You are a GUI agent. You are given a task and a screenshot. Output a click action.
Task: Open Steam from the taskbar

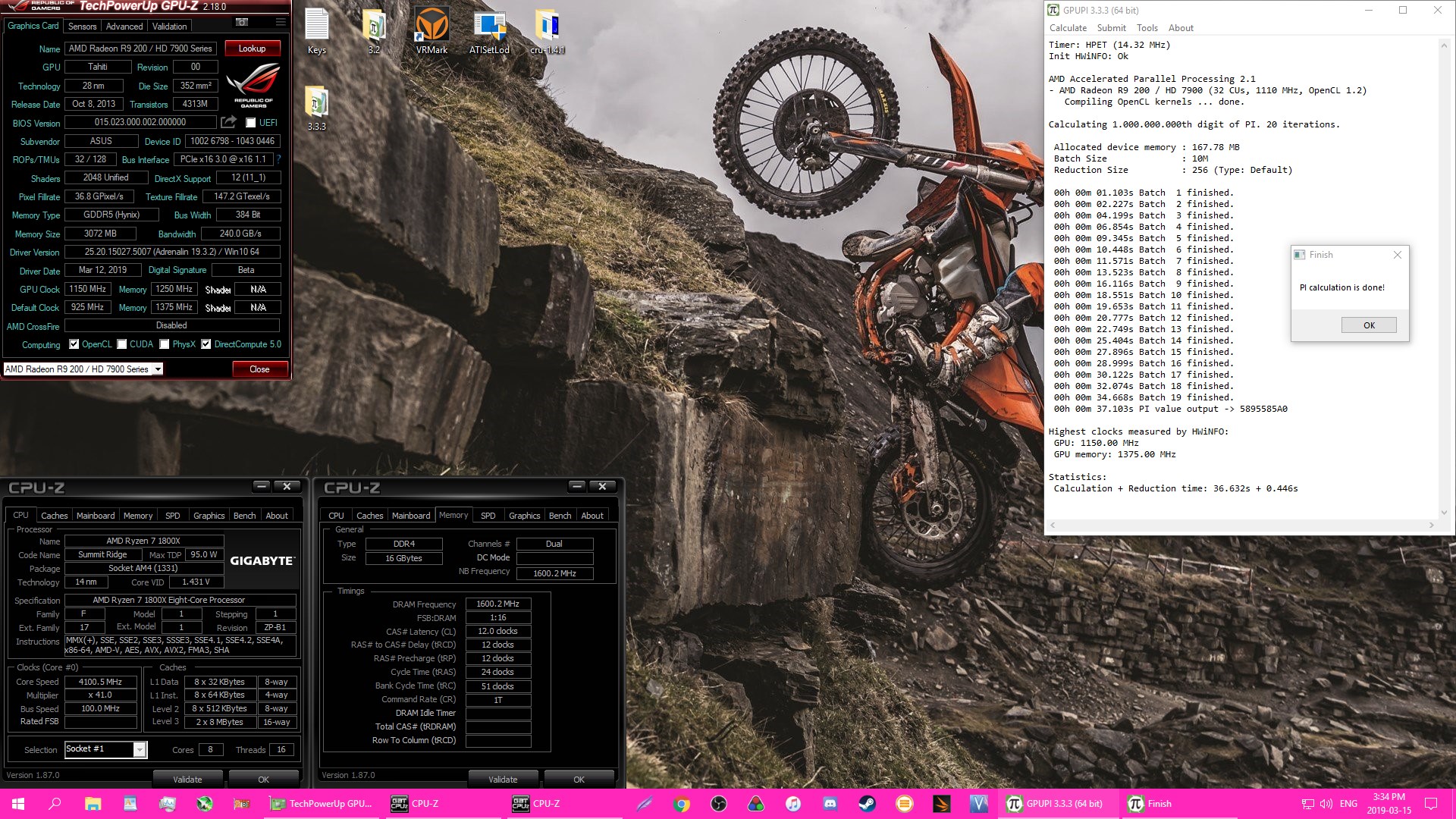(867, 804)
